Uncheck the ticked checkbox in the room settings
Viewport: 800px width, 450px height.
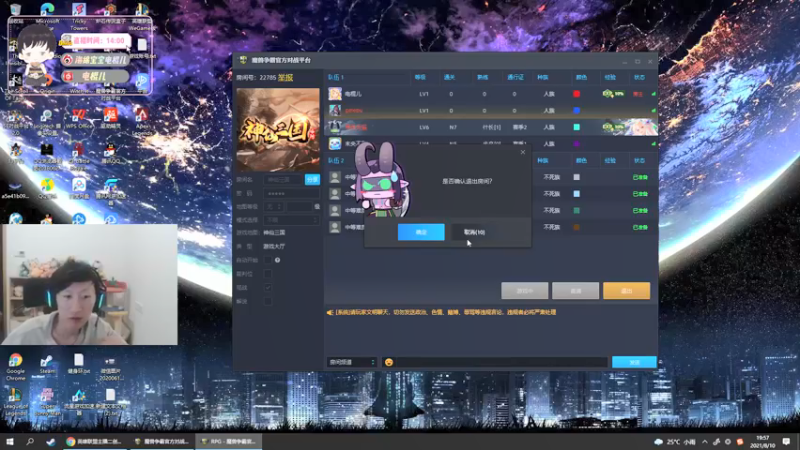(267, 288)
